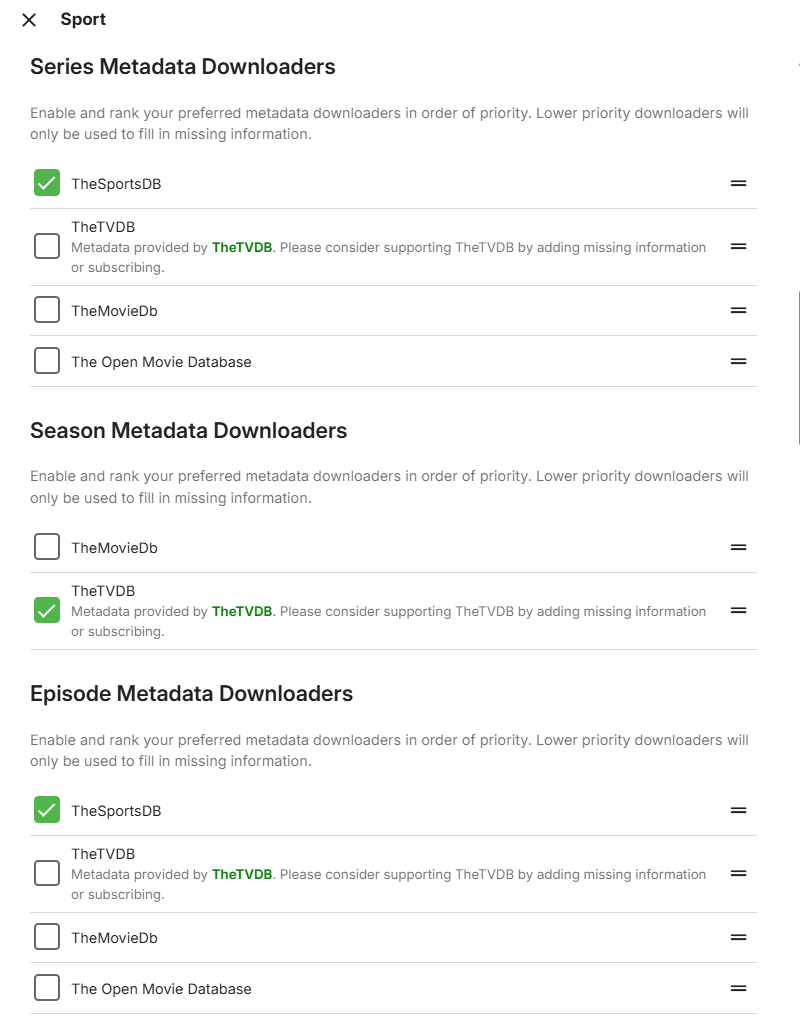Uncheck TheTVDB under Season Metadata Downloaders

point(47,610)
